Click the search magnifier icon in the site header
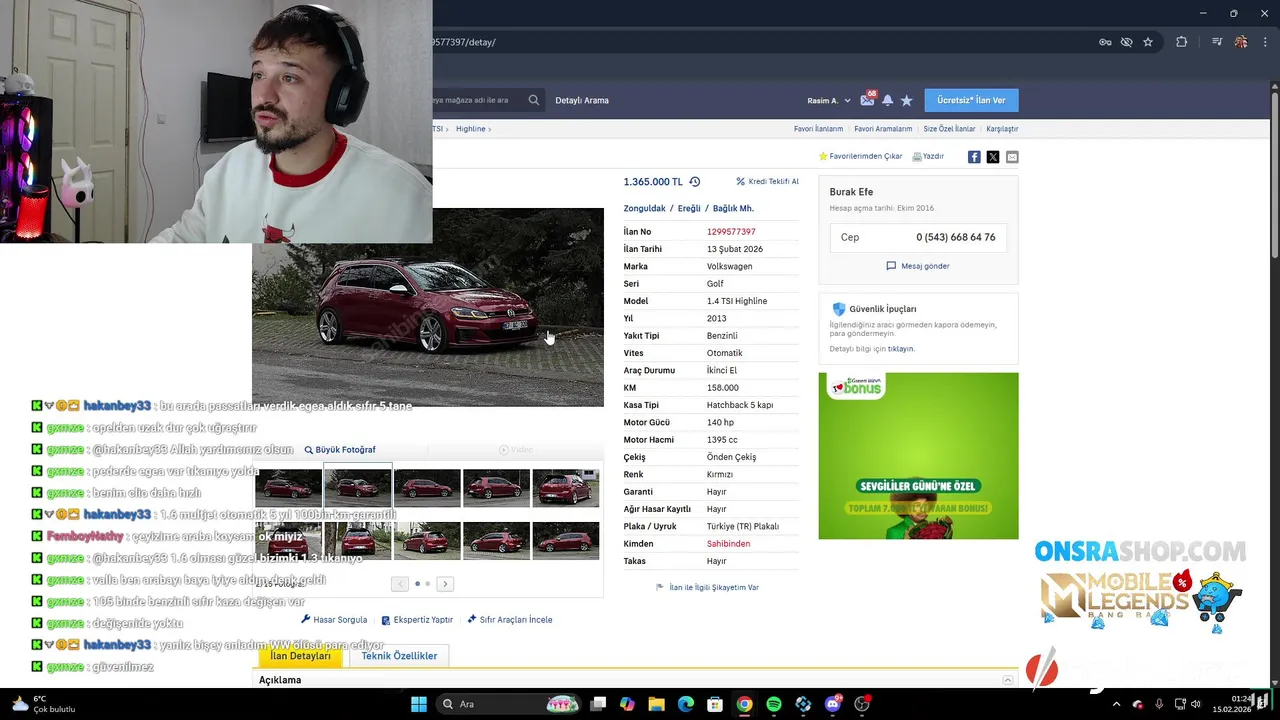This screenshot has width=1280, height=720. pyautogui.click(x=534, y=100)
